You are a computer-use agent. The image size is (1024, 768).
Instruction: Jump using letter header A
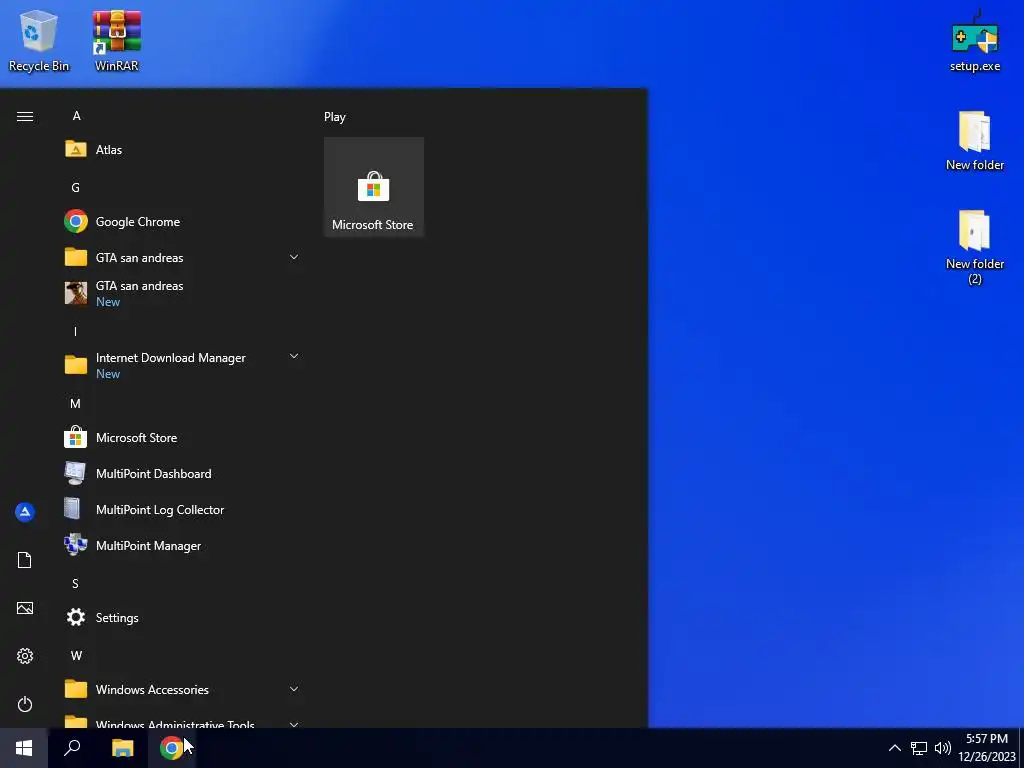pos(76,116)
